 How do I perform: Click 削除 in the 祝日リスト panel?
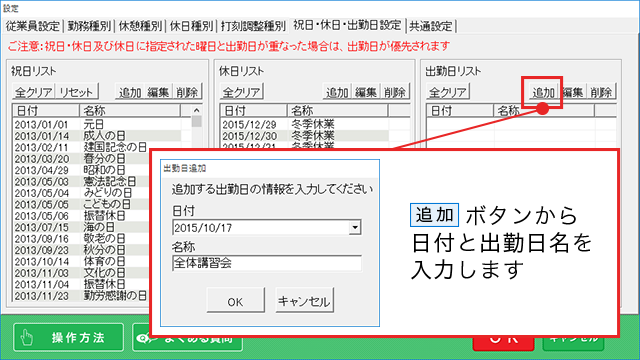[x=187, y=92]
